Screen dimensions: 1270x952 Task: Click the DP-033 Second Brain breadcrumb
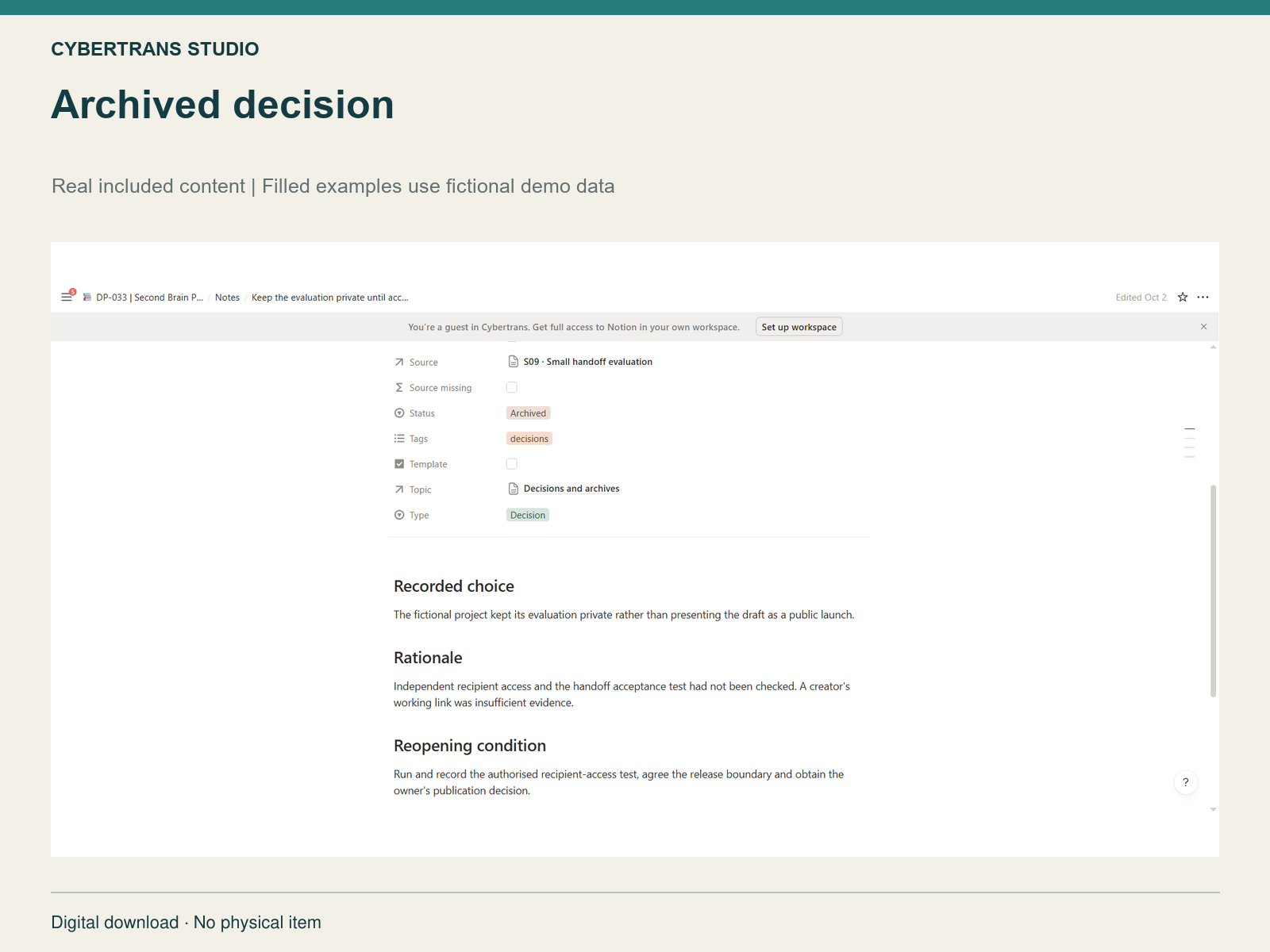[x=150, y=297]
